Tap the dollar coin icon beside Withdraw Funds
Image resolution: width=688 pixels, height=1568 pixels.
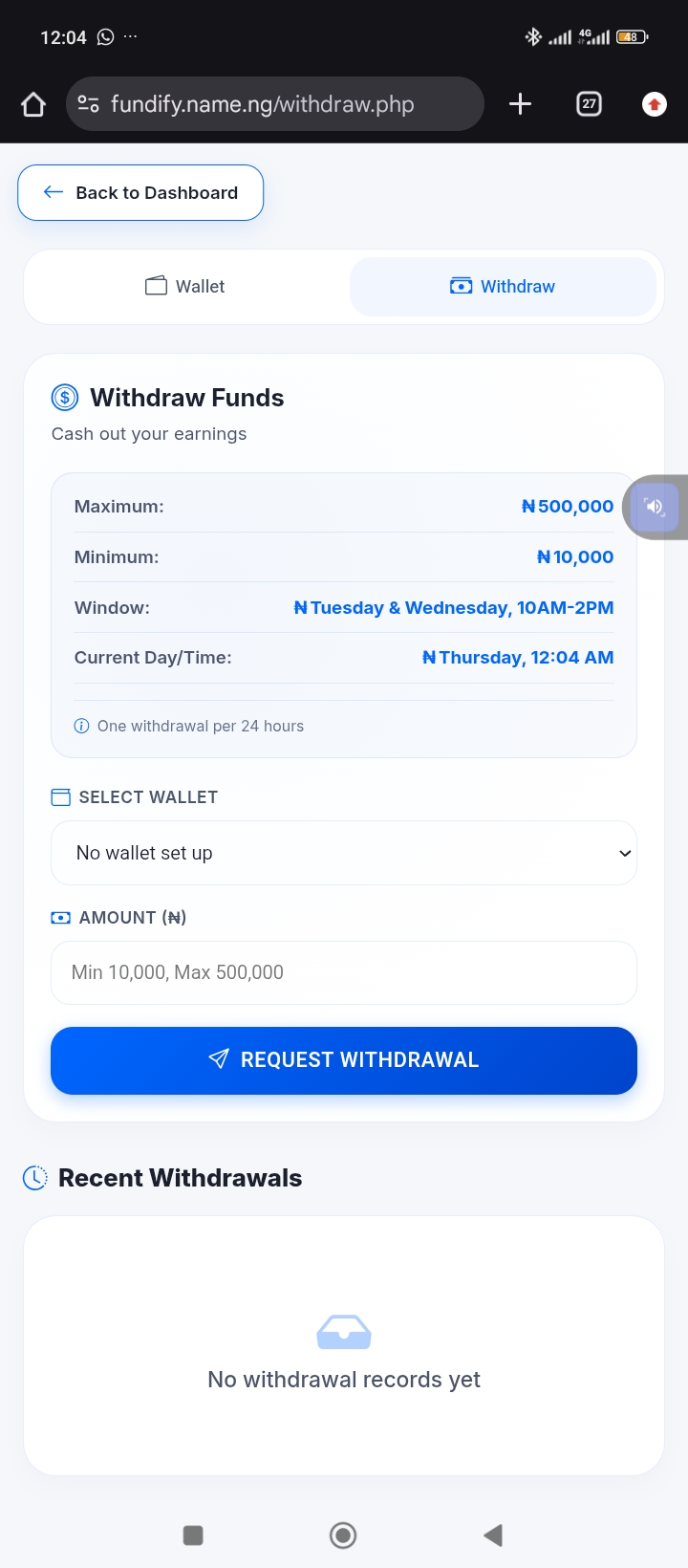[x=65, y=398]
